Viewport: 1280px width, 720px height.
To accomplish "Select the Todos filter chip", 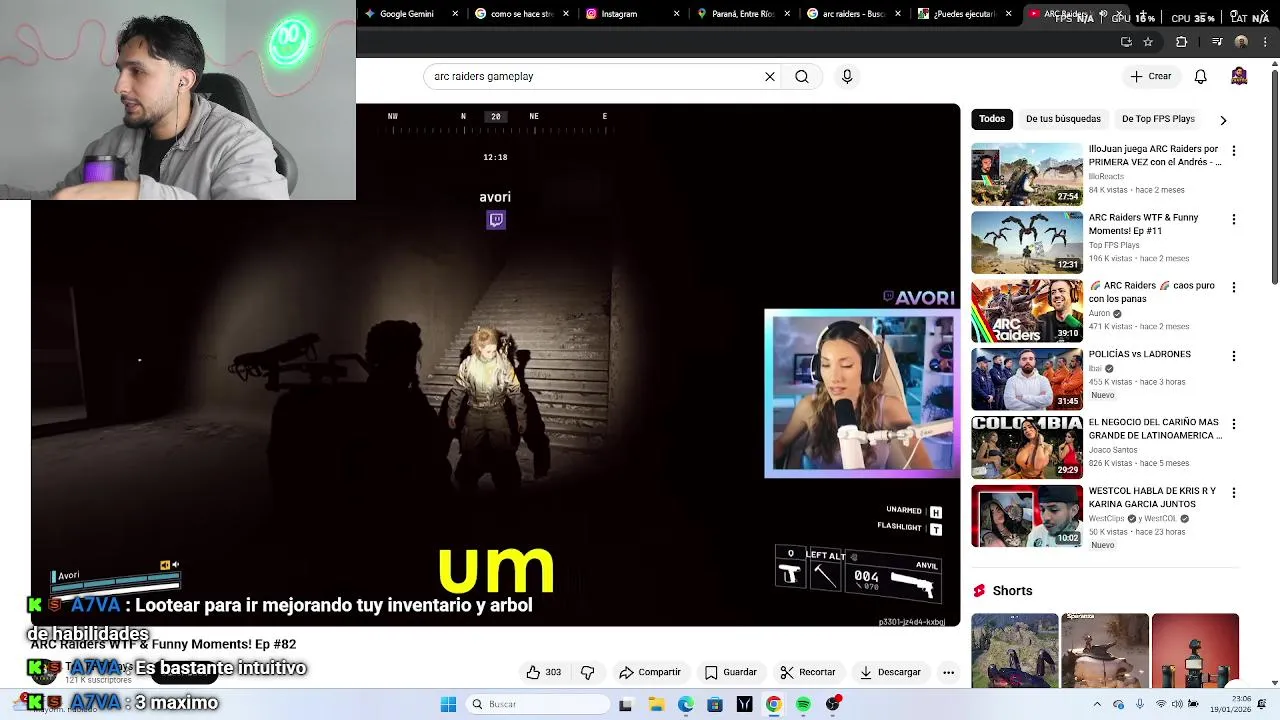I will point(992,119).
